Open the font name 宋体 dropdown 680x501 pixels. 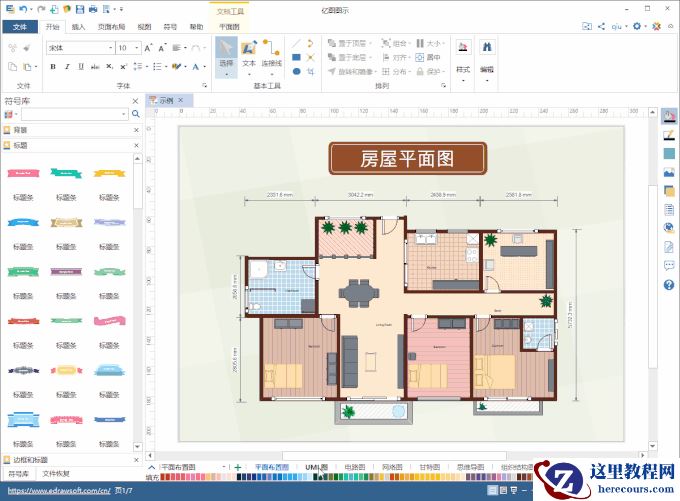point(111,48)
